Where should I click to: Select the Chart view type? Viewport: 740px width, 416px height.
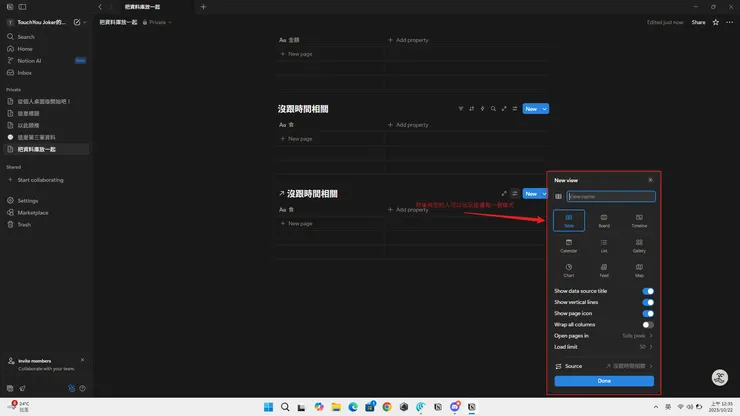[569, 271]
